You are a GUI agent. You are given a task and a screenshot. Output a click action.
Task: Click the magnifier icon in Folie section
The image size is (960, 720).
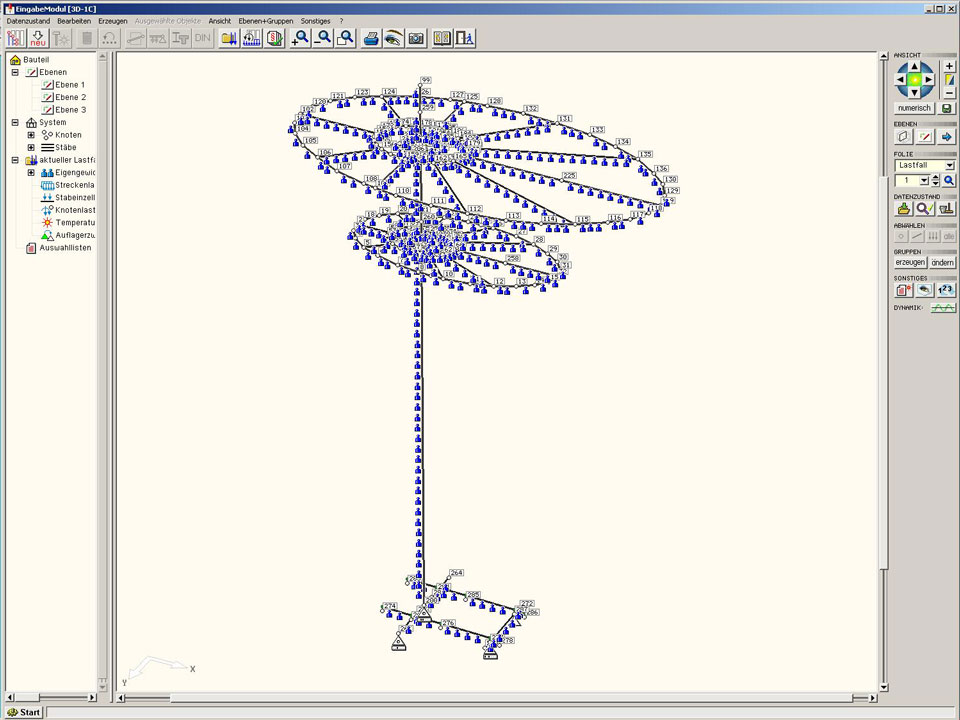click(949, 180)
